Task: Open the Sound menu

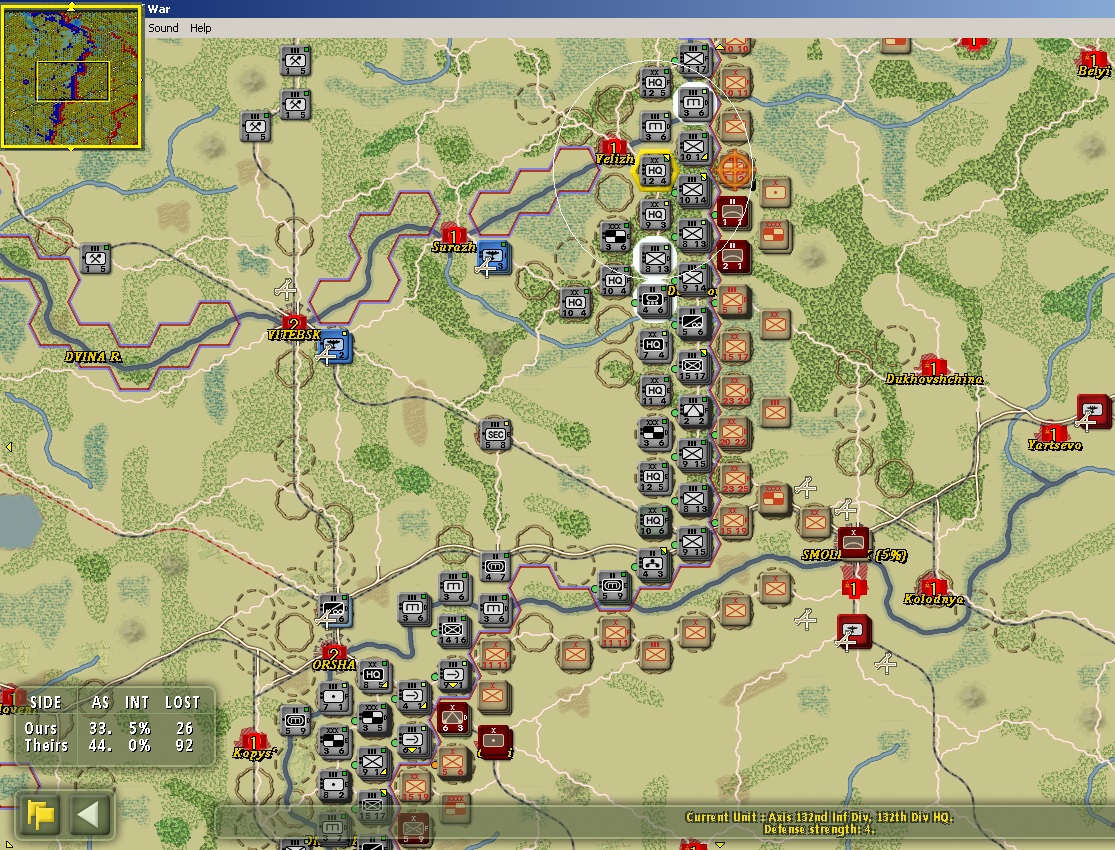Action: pos(163,28)
